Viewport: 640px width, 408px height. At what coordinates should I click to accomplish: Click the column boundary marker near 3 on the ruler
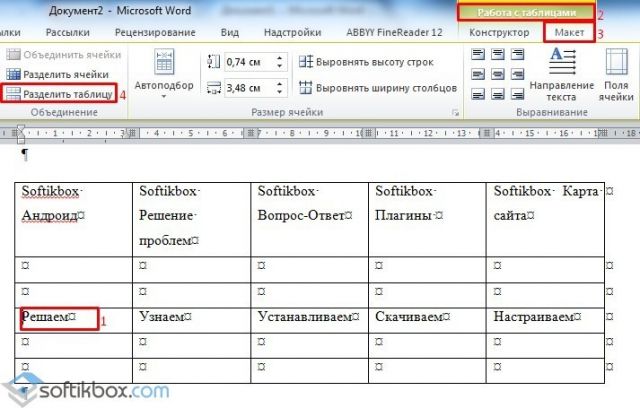[132, 133]
